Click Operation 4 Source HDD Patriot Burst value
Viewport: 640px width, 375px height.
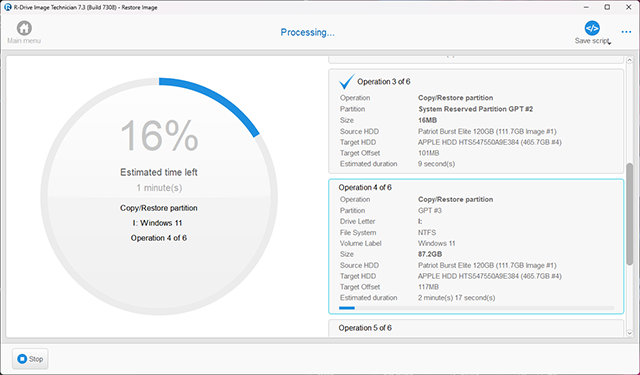point(487,265)
